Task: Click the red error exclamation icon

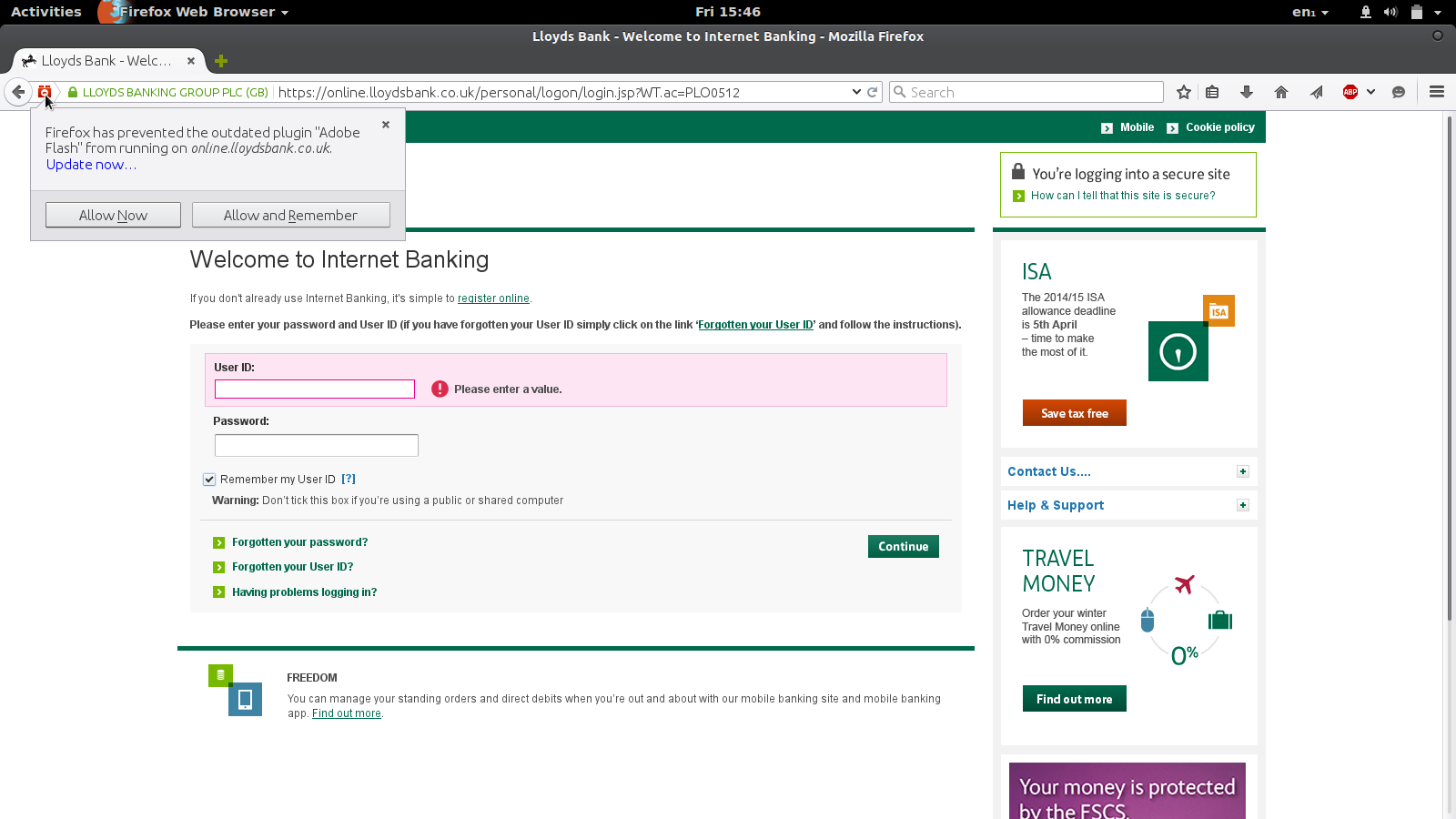Action: click(440, 389)
